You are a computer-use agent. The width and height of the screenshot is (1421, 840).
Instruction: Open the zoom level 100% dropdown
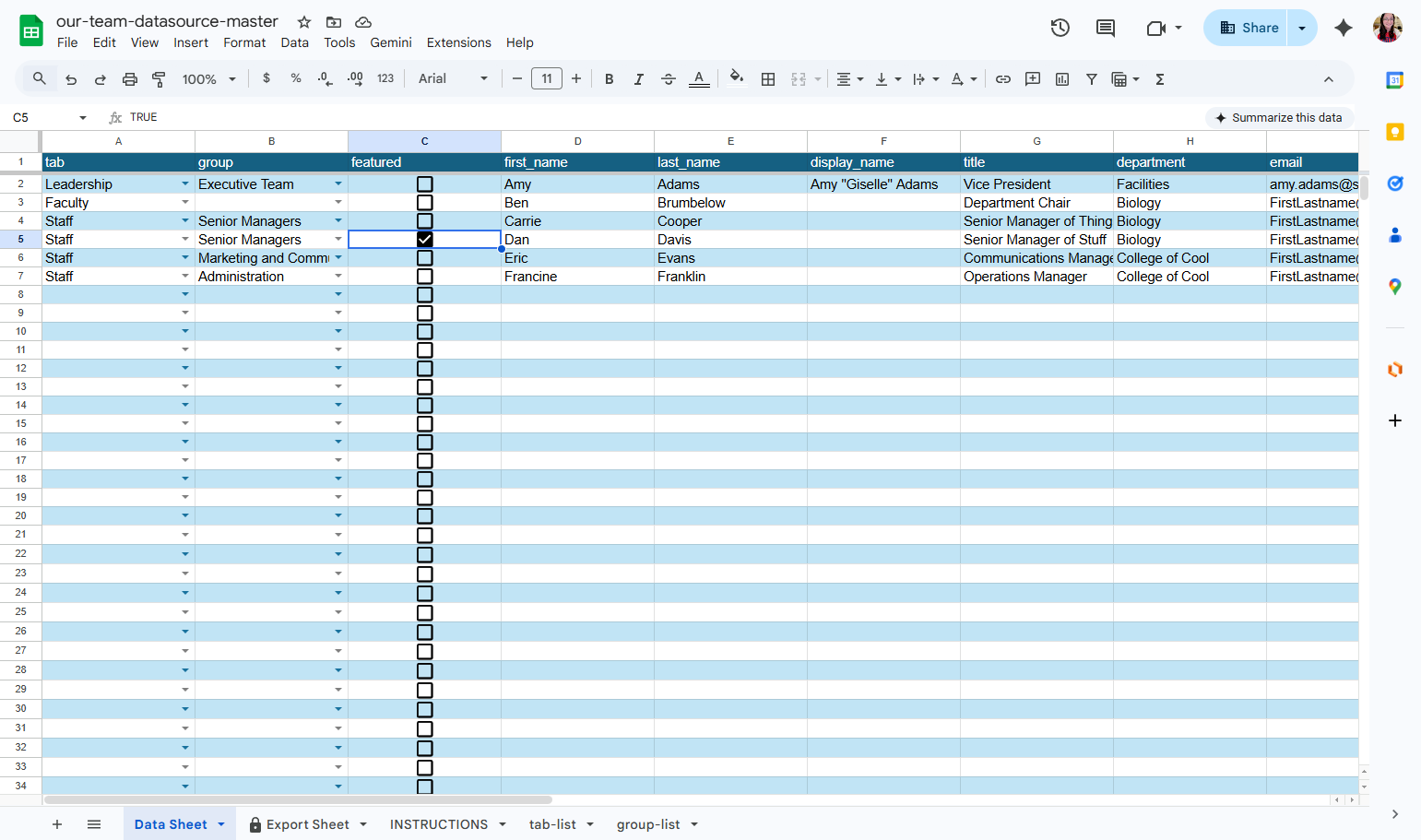pos(209,79)
